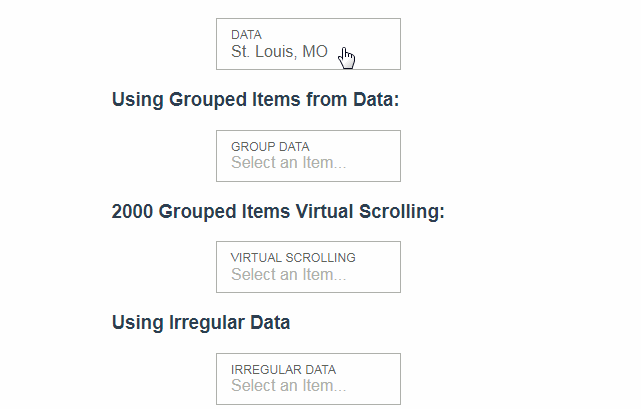Click the 'Using Irregular Data' heading
This screenshot has height=409, width=641.
click(201, 323)
